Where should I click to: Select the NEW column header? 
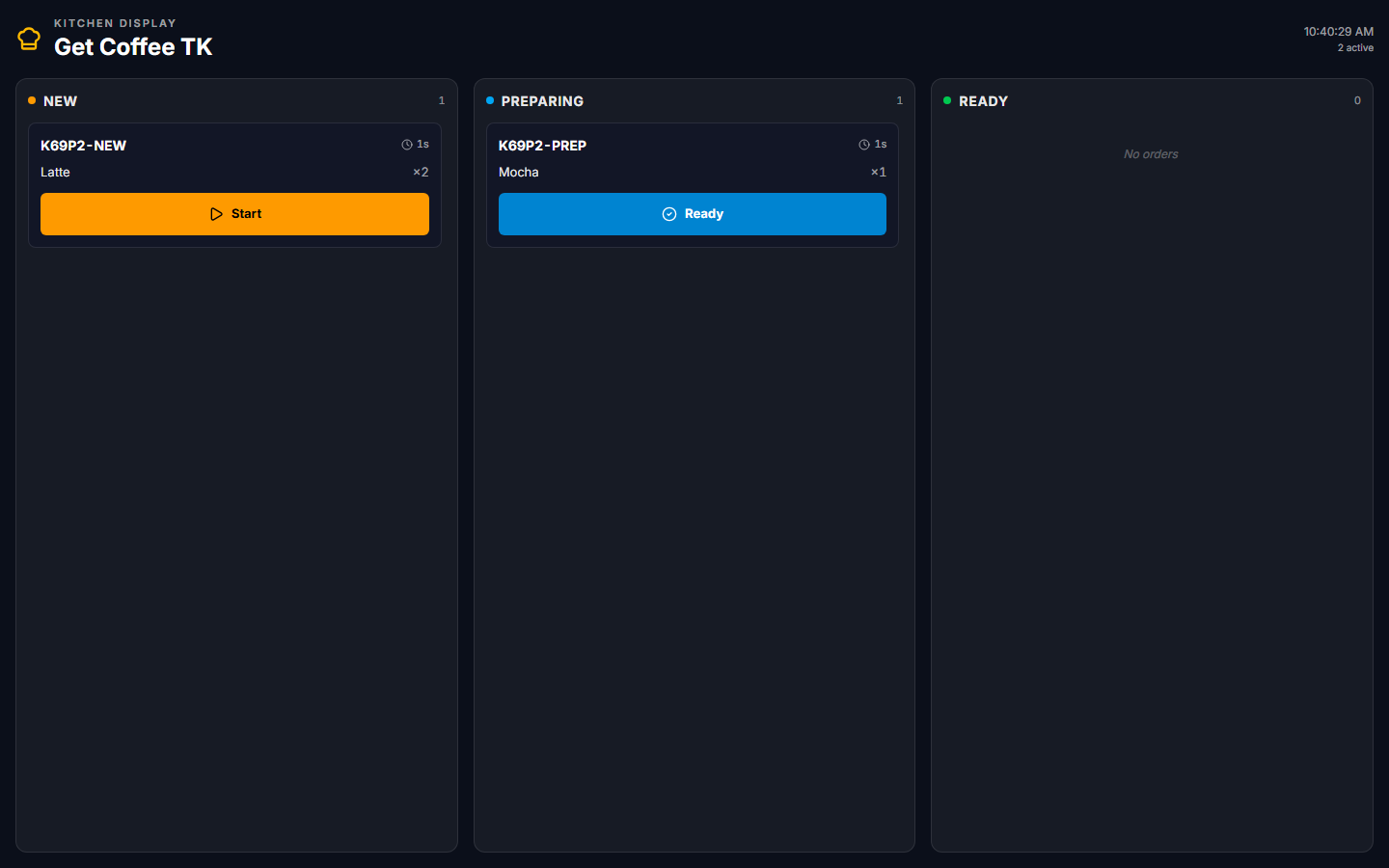pyautogui.click(x=60, y=101)
